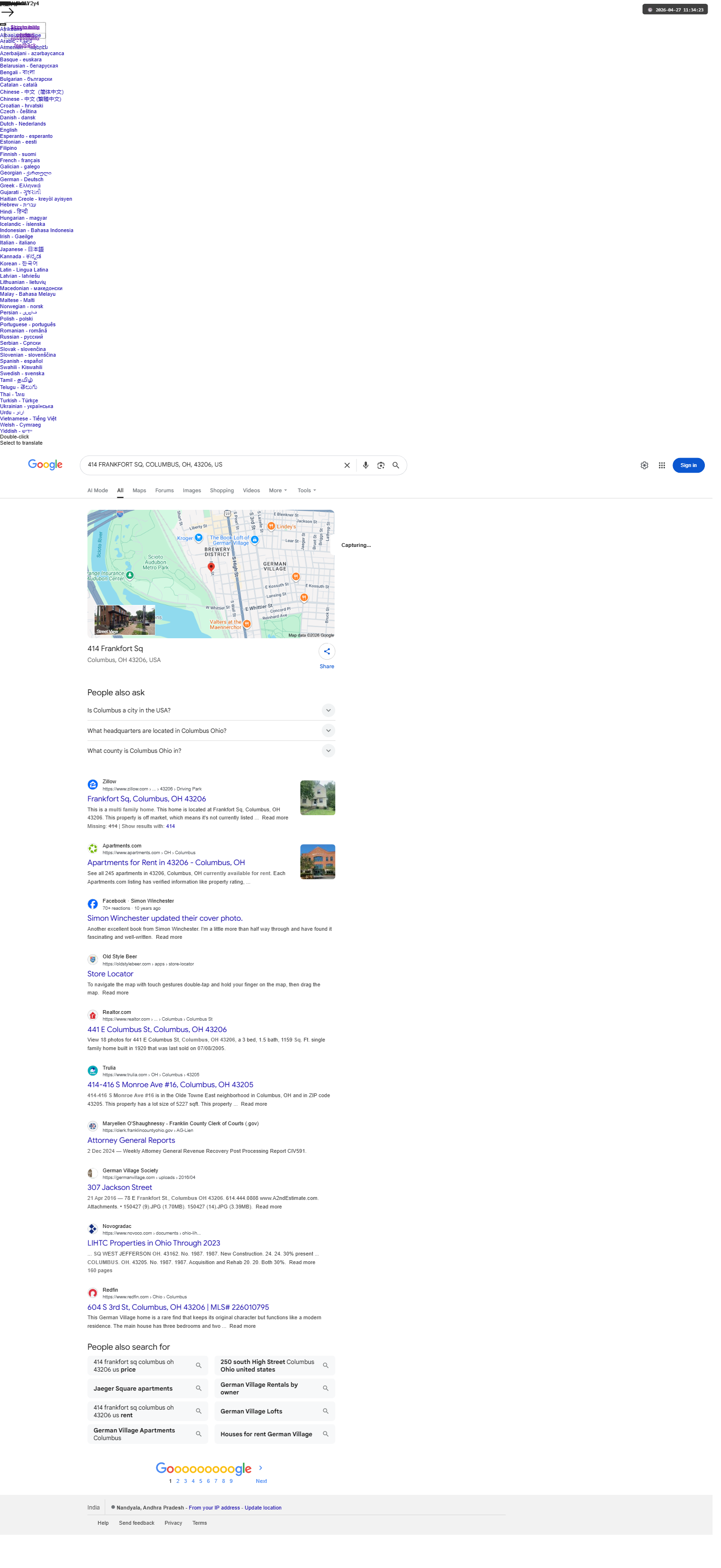
Task: Click the Sign in button
Action: click(x=688, y=466)
